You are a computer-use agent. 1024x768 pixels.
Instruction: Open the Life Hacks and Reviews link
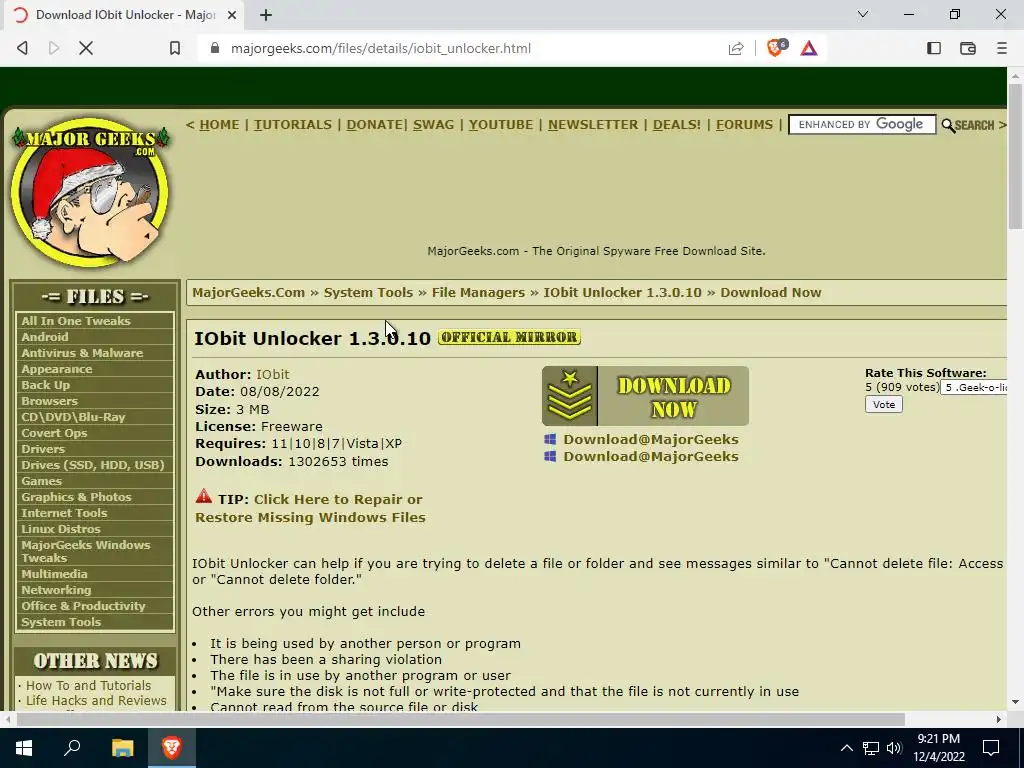coord(96,701)
